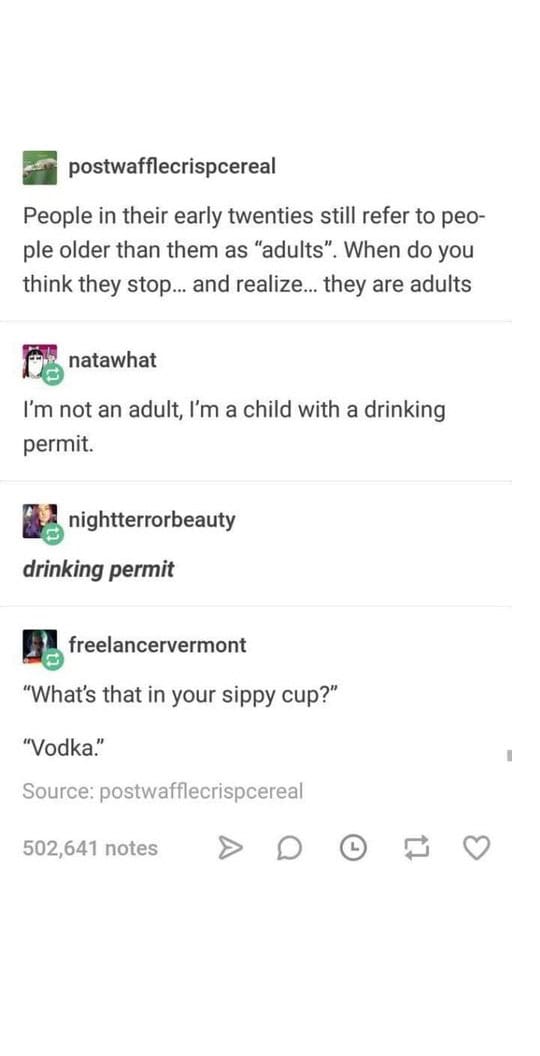This screenshot has width=540, height=1056.
Task: Click the bold italic 'drinking permit' text
Action: (98, 570)
